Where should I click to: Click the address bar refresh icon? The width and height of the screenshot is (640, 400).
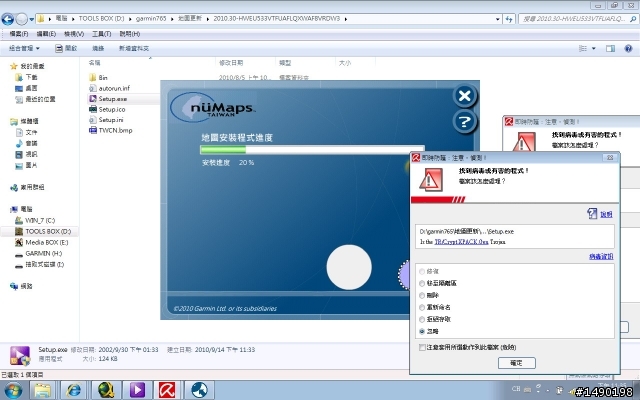[x=509, y=19]
